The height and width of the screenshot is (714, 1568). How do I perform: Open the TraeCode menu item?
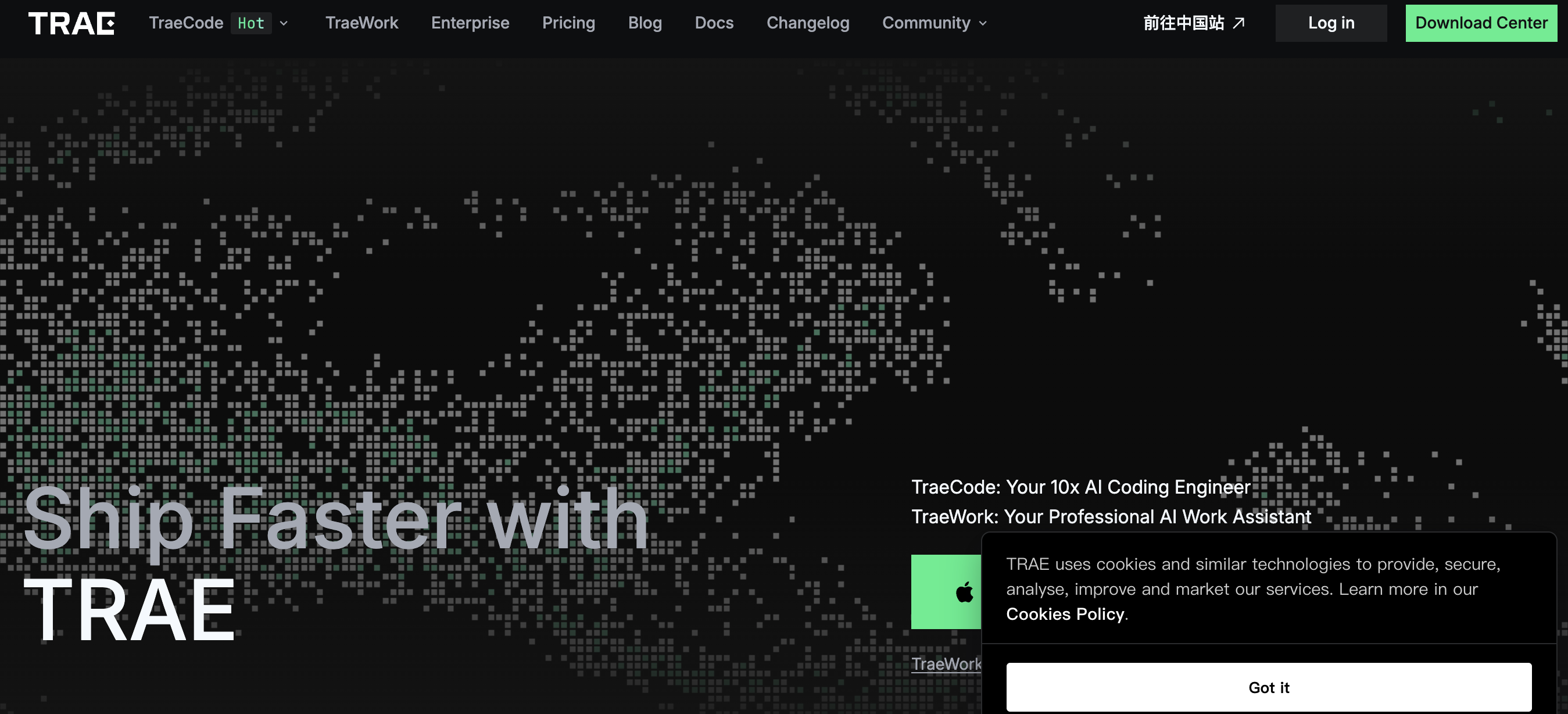coord(186,23)
